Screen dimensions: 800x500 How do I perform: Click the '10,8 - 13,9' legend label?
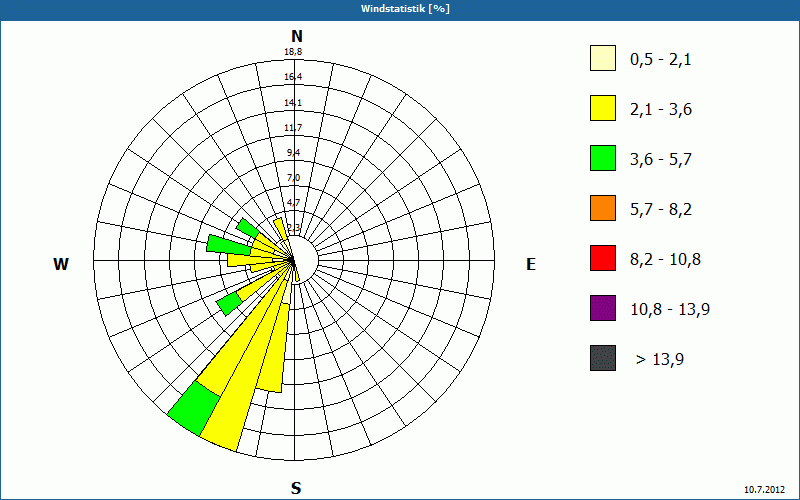click(x=670, y=310)
